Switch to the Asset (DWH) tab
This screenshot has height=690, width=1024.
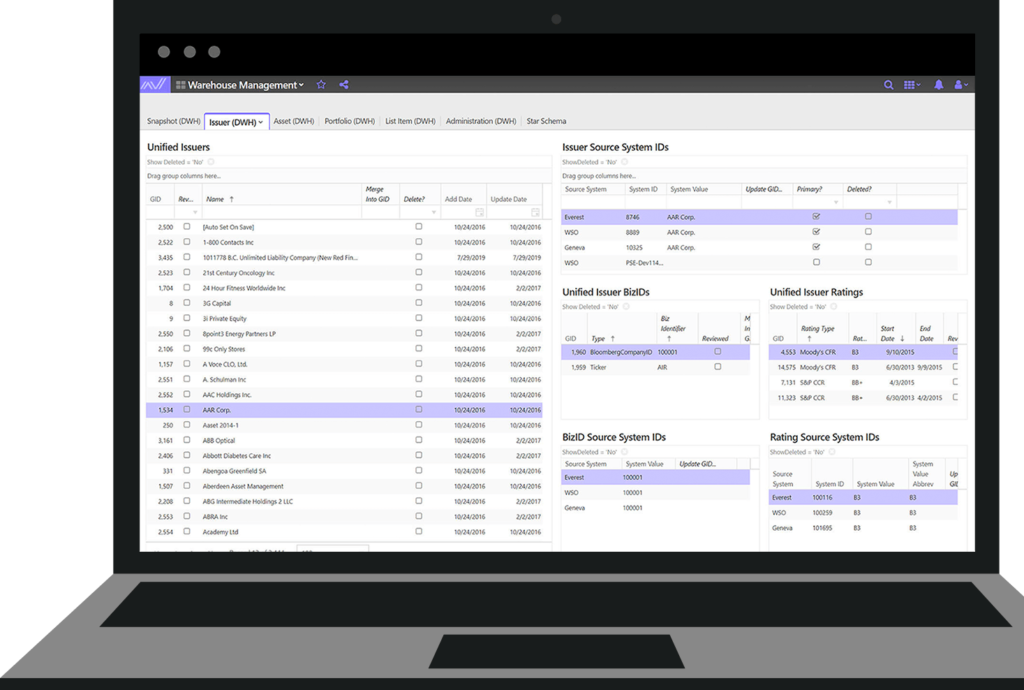(294, 121)
